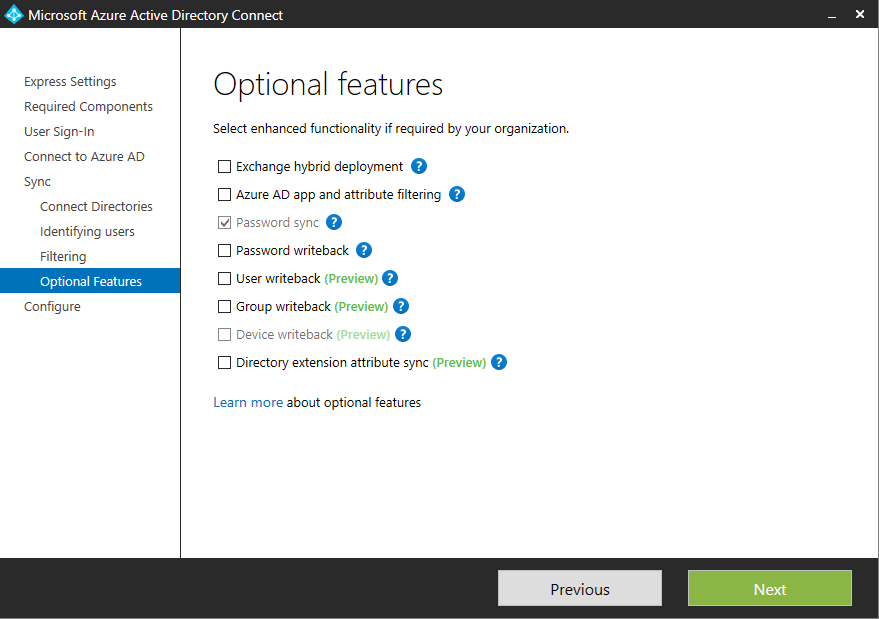
Task: Enable Directory extension attribute sync checkbox
Action: pos(224,362)
